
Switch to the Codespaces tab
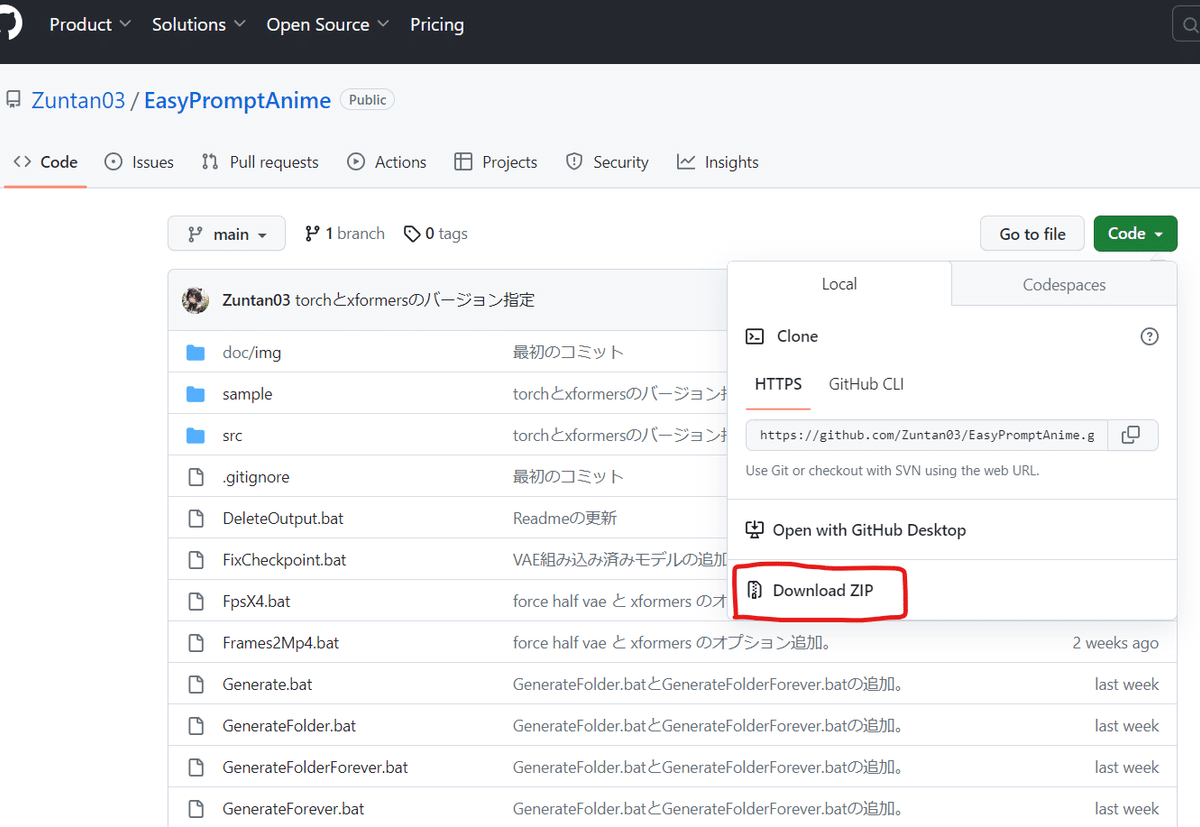coord(1063,285)
